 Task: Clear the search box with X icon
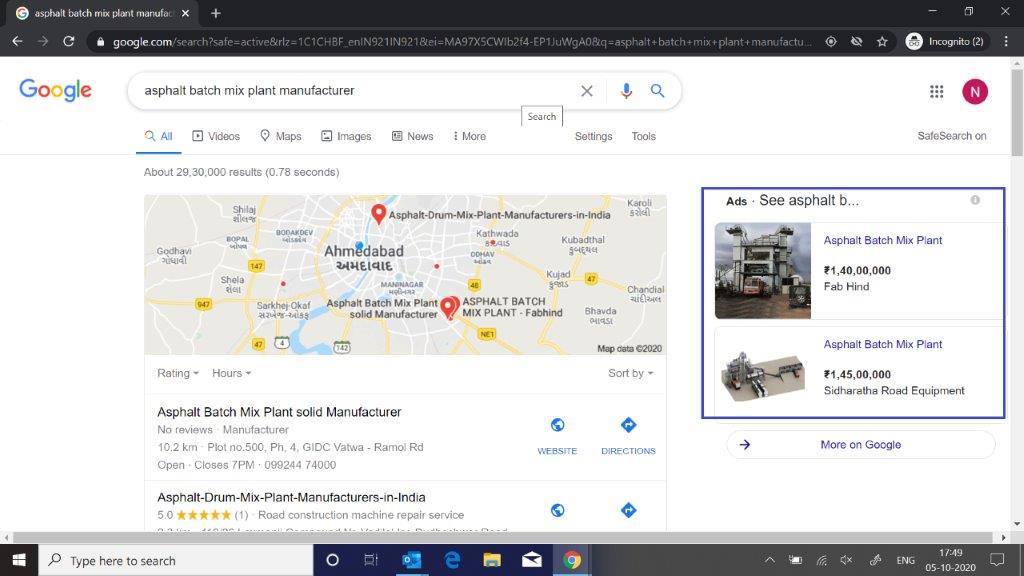pos(587,91)
